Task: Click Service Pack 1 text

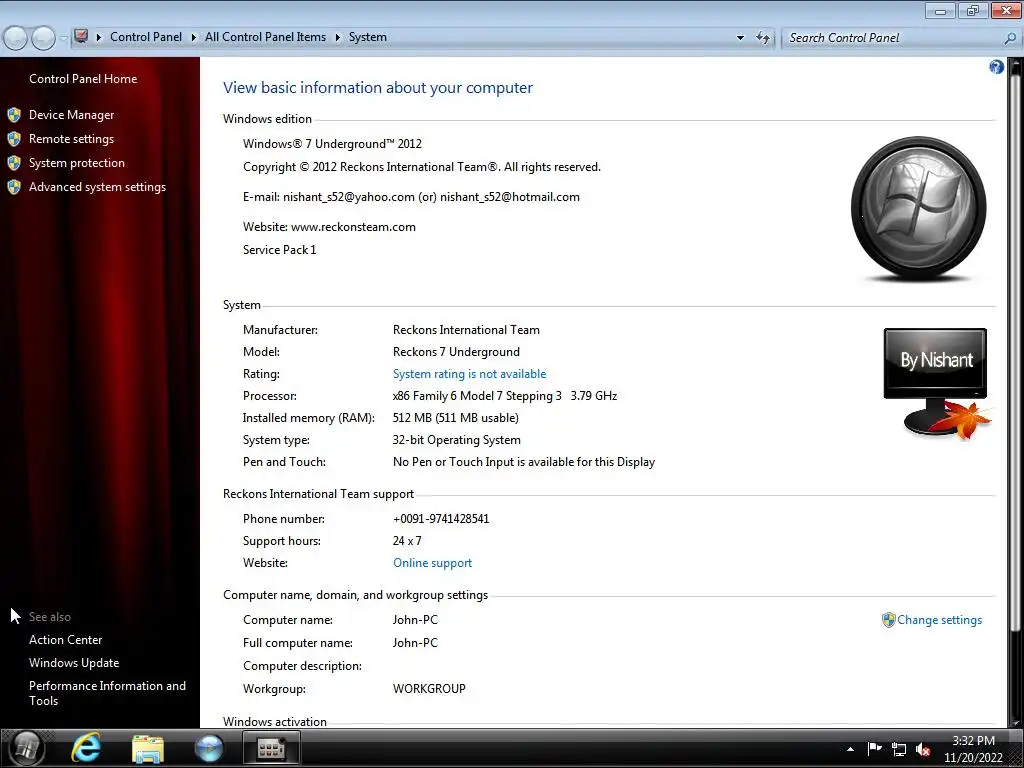Action: [x=280, y=250]
